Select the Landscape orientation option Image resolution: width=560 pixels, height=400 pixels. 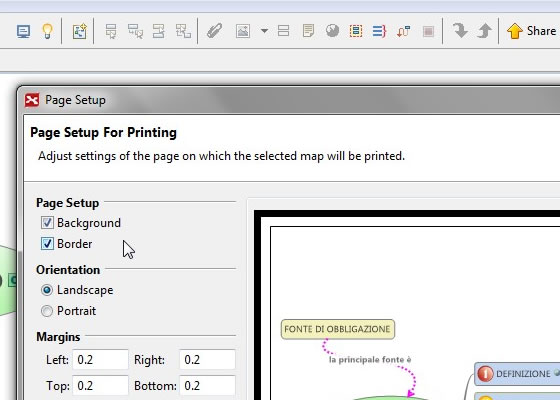[47, 290]
